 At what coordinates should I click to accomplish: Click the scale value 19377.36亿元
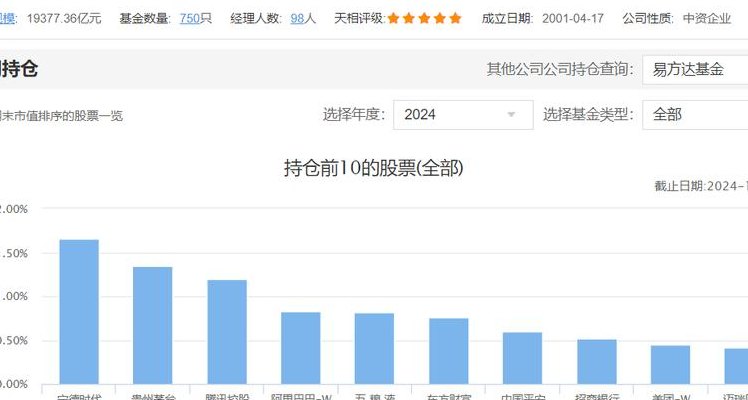pos(64,19)
